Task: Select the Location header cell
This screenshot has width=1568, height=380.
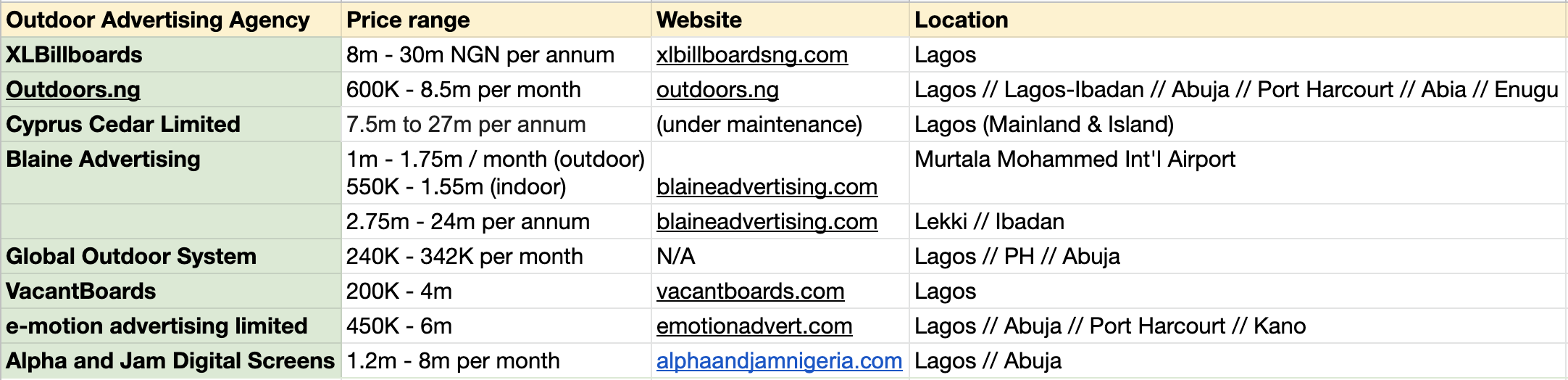Action: [x=1238, y=20]
